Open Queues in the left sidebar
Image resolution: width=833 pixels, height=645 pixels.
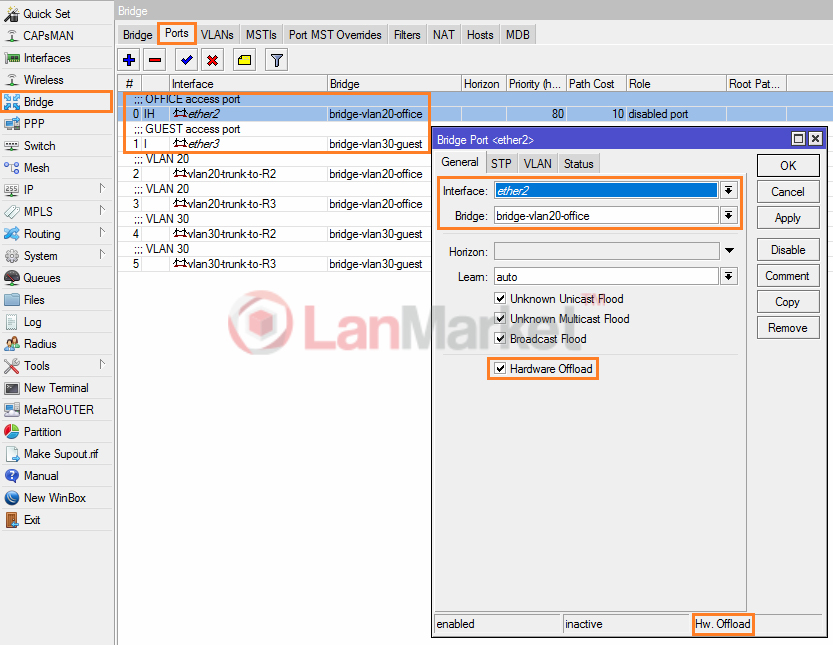tap(42, 278)
